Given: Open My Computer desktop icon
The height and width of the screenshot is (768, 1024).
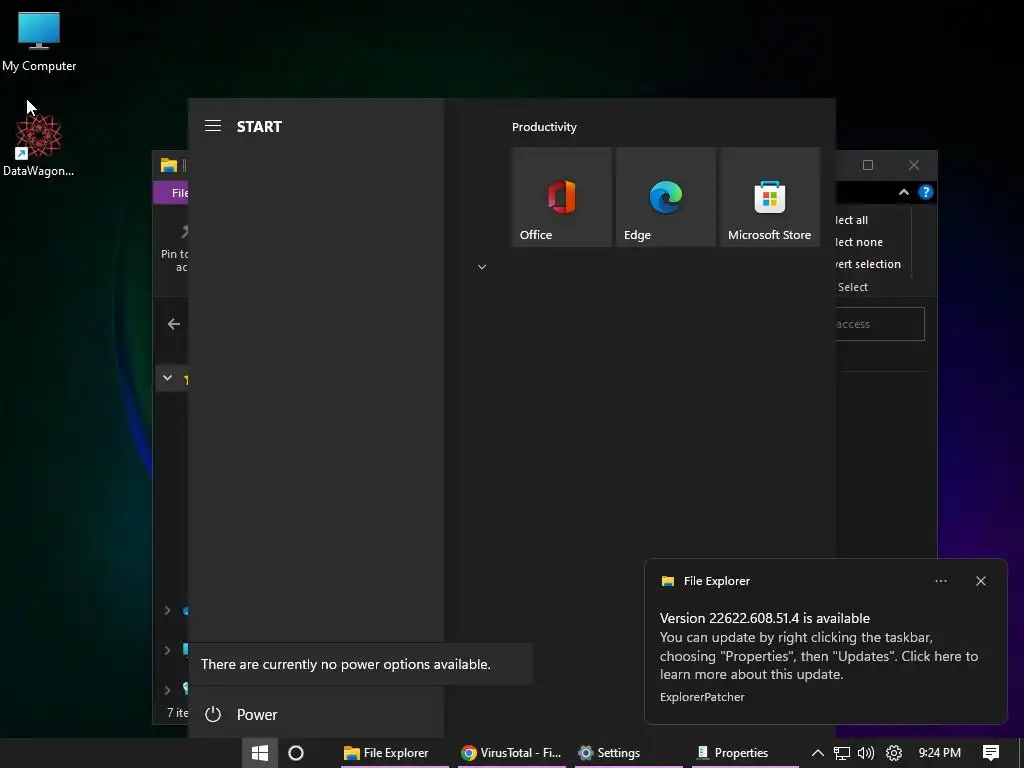Looking at the screenshot, I should (x=39, y=42).
